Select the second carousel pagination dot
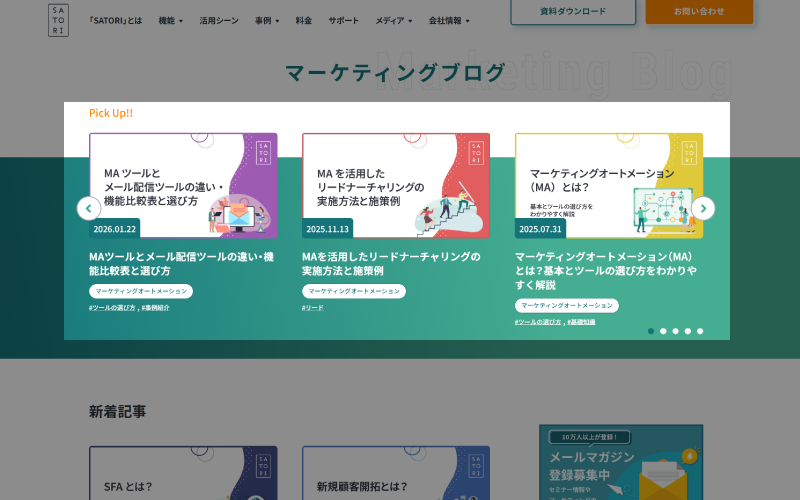Image resolution: width=800 pixels, height=500 pixels. (663, 331)
